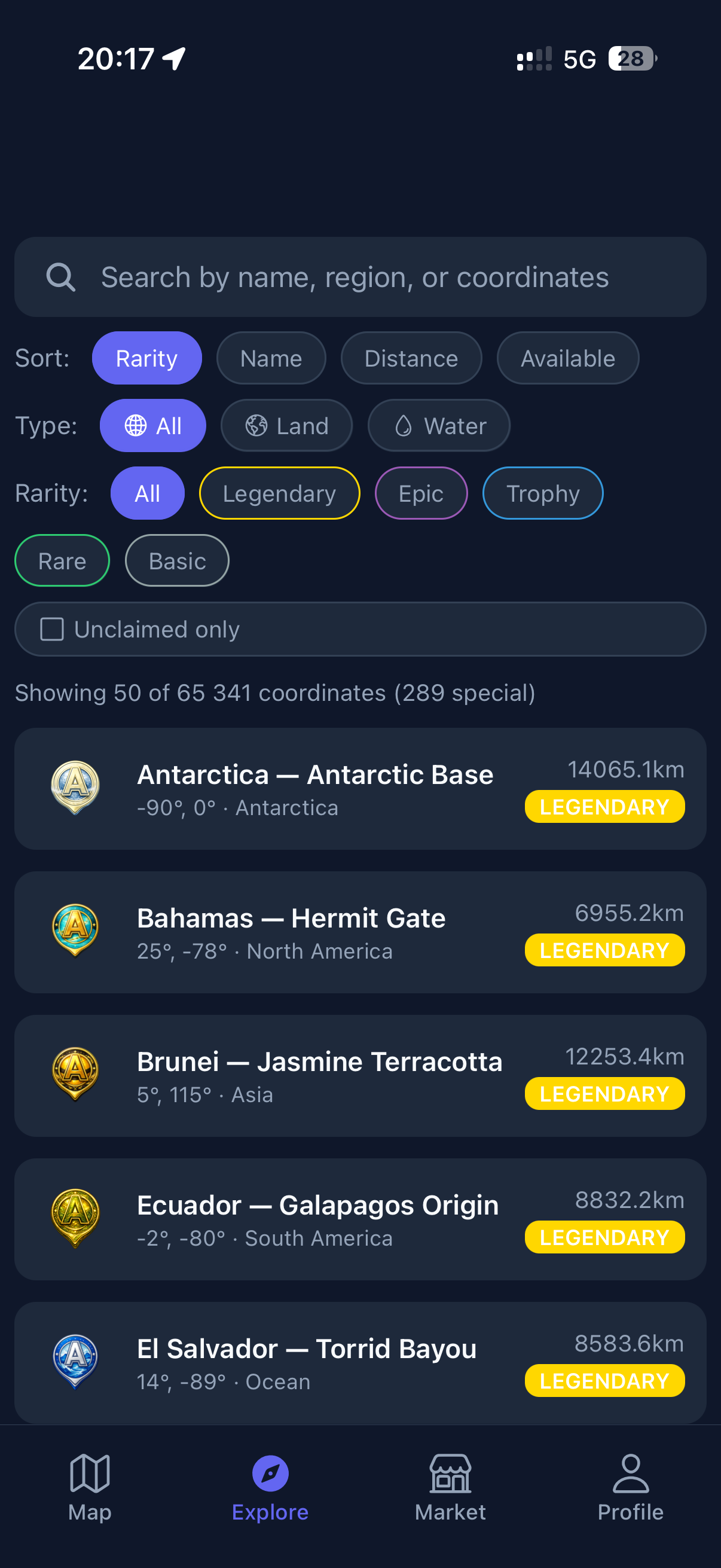Tap the search magnifier icon
The width and height of the screenshot is (721, 1568).
pyautogui.click(x=61, y=277)
